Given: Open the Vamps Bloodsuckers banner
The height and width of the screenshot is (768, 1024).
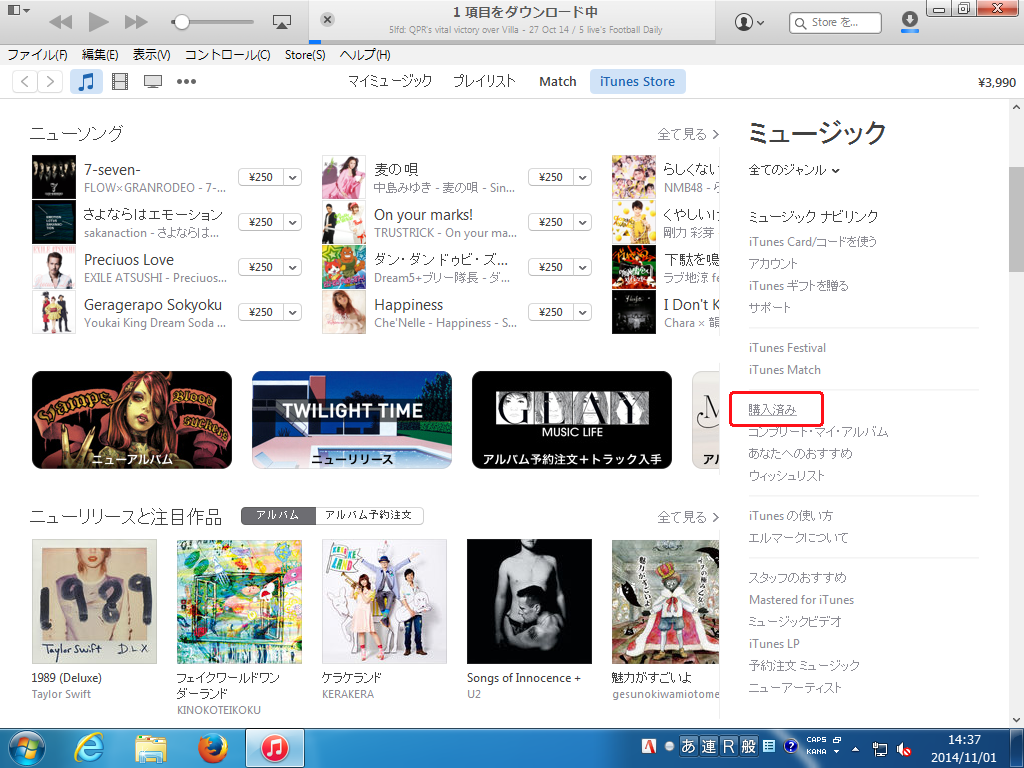Looking at the screenshot, I should pos(132,420).
